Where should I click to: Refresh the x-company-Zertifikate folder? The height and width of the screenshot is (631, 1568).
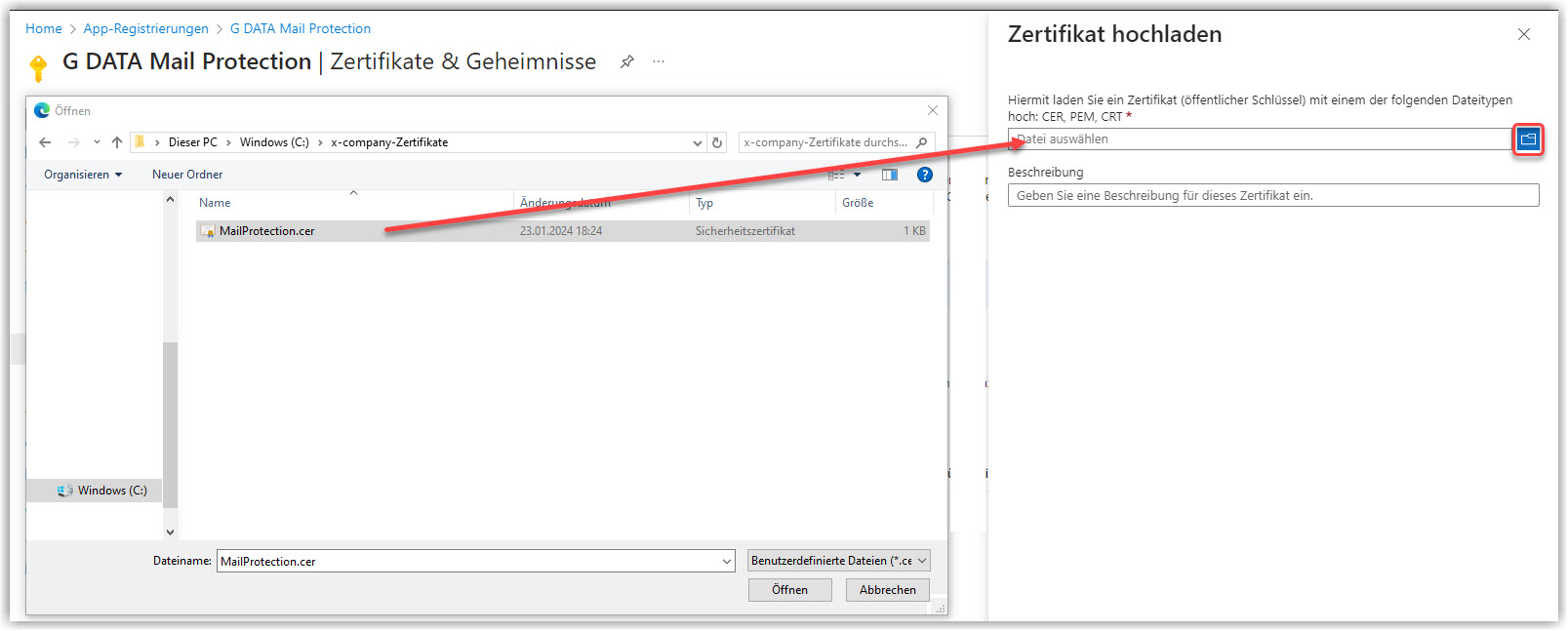pyautogui.click(x=717, y=142)
